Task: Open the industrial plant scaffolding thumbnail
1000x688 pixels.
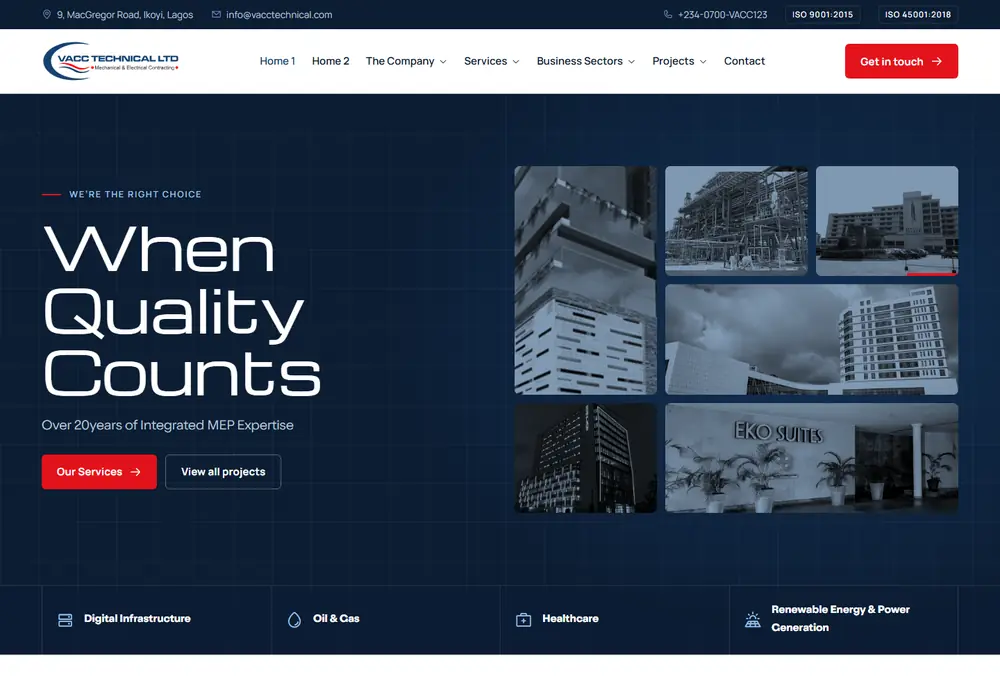Action: pyautogui.click(x=736, y=221)
